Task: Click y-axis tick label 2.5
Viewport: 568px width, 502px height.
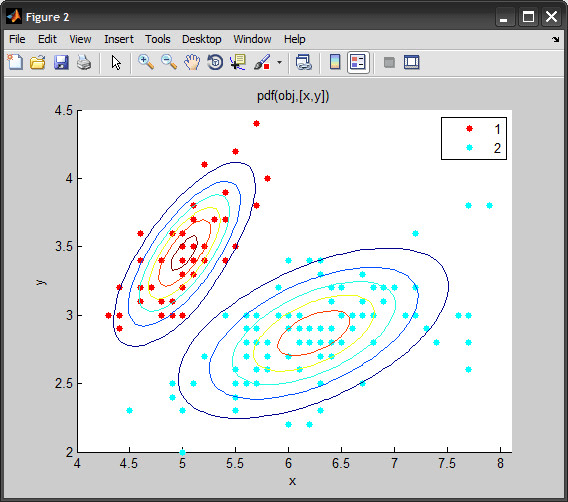Action: pyautogui.click(x=63, y=384)
